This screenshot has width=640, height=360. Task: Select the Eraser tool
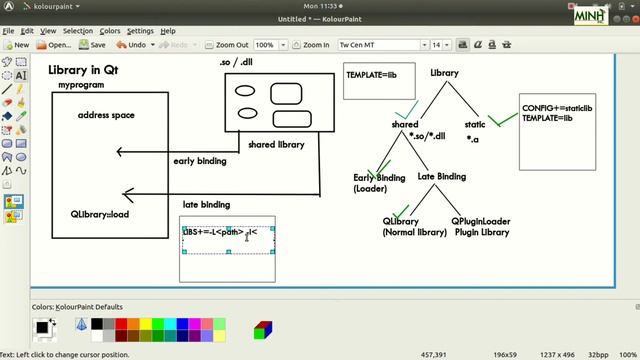7,102
